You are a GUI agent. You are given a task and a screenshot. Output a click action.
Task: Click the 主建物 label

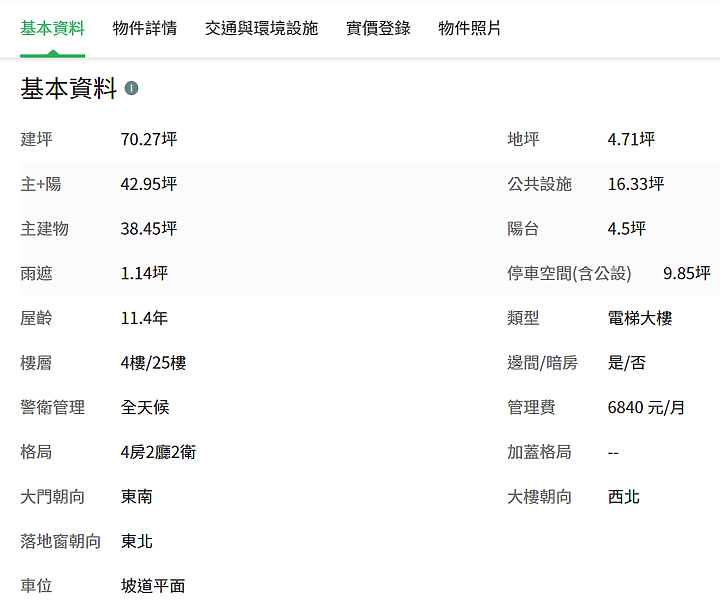[x=45, y=228]
